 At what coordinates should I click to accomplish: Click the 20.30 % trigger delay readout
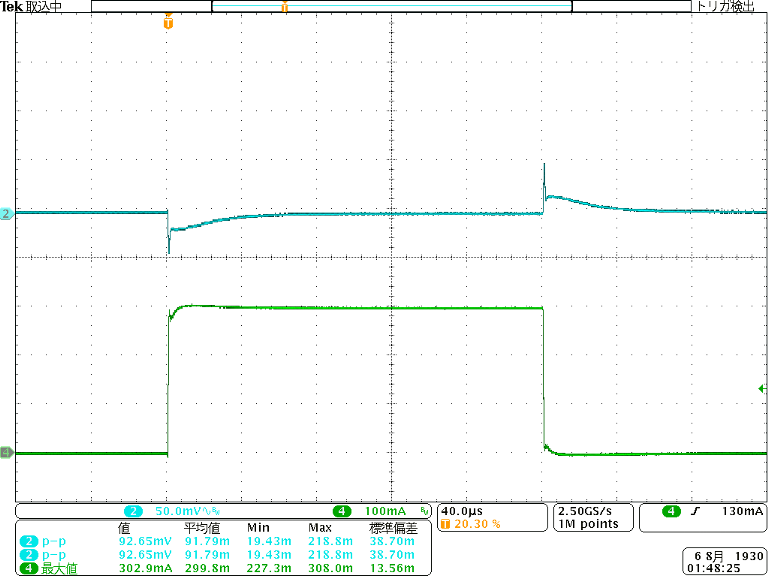476,524
